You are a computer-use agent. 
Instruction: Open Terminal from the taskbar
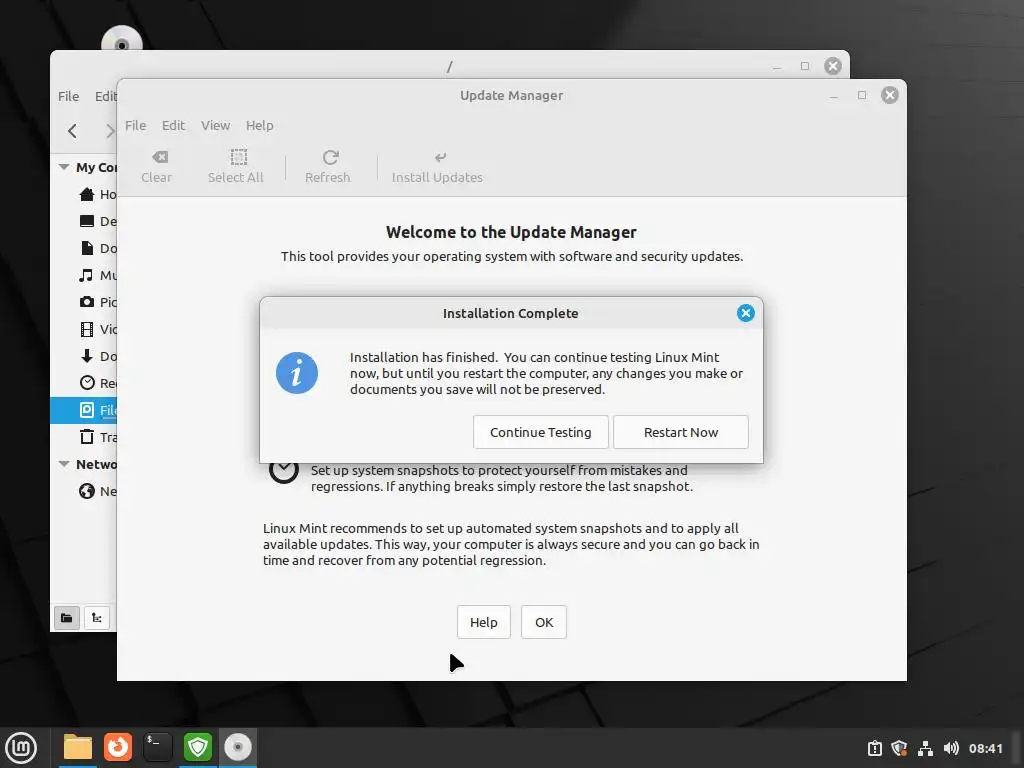pyautogui.click(x=158, y=748)
